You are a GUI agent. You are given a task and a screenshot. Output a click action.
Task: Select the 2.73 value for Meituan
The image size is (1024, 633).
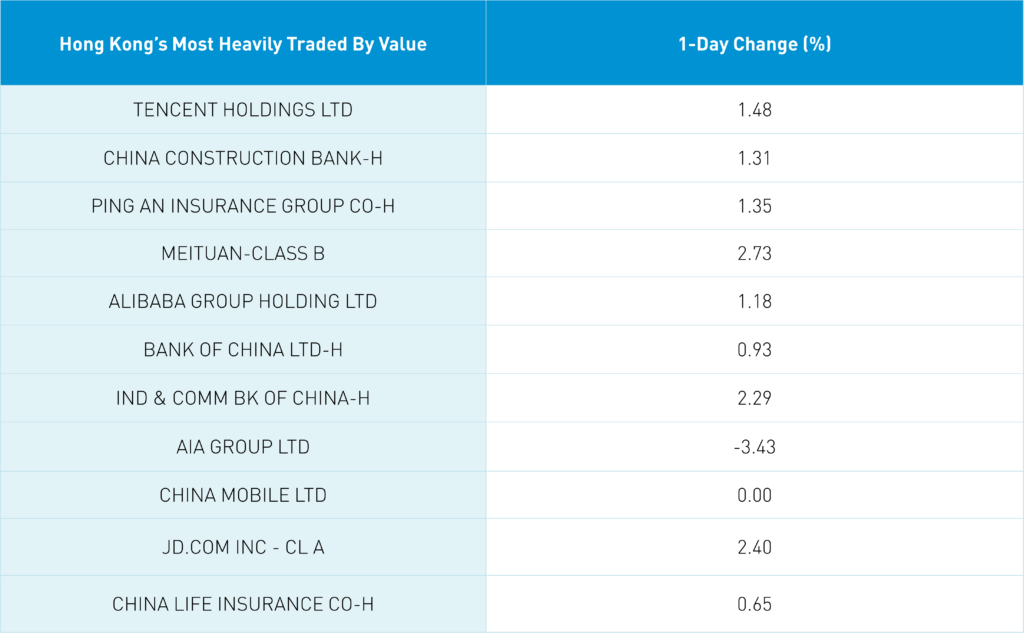click(754, 254)
